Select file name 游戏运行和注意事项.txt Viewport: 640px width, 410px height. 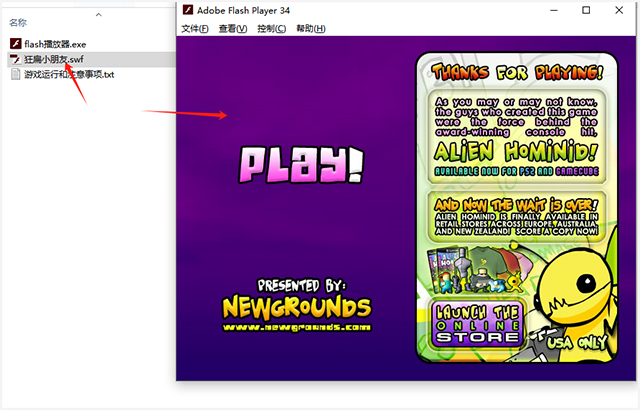tap(69, 75)
